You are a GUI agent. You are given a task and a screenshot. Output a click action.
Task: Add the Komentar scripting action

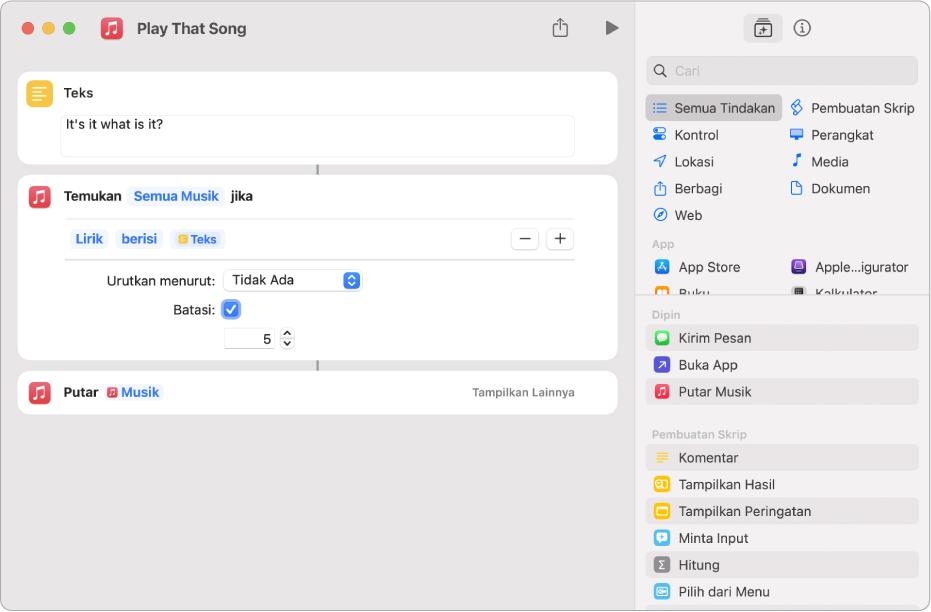(782, 458)
